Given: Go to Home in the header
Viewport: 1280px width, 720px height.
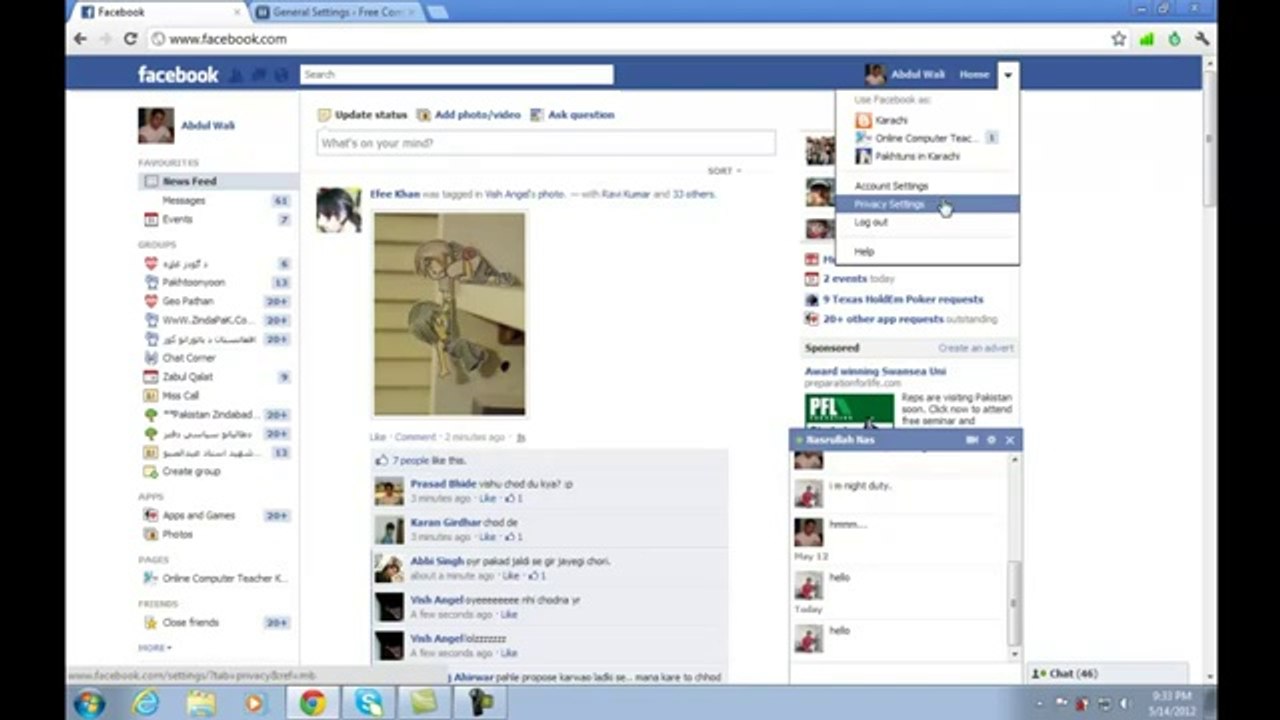Looking at the screenshot, I should [x=974, y=75].
